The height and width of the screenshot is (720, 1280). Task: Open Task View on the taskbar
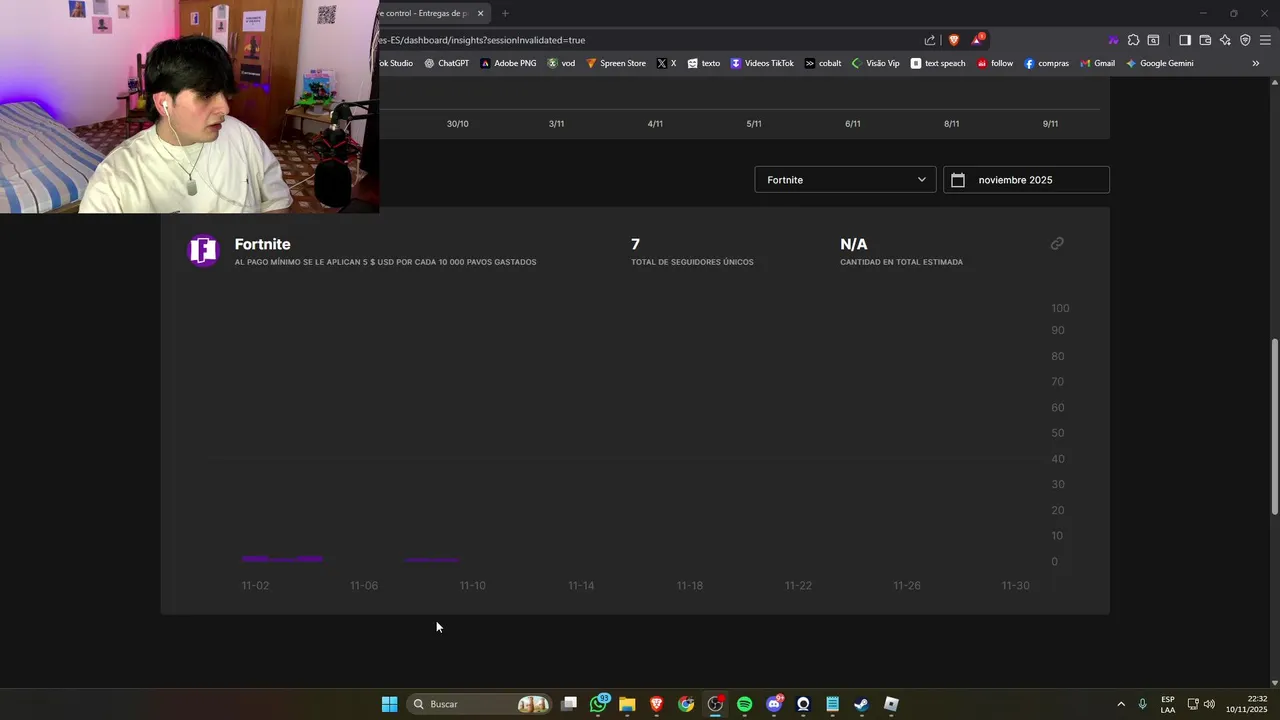tap(569, 704)
